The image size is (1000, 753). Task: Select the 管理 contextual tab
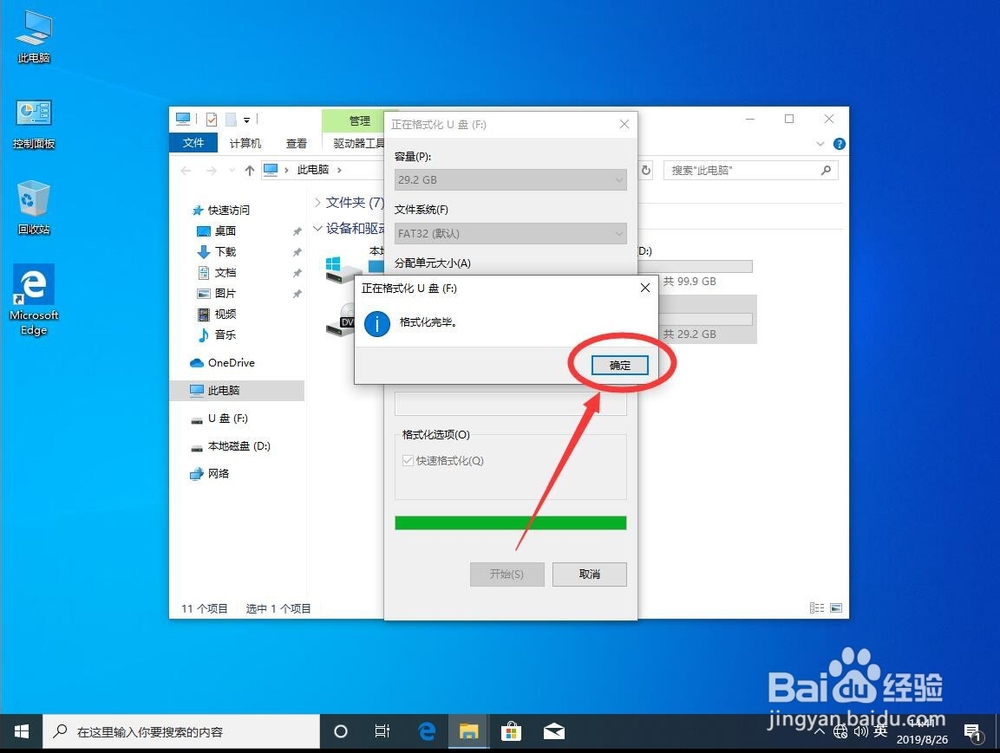[x=359, y=121]
